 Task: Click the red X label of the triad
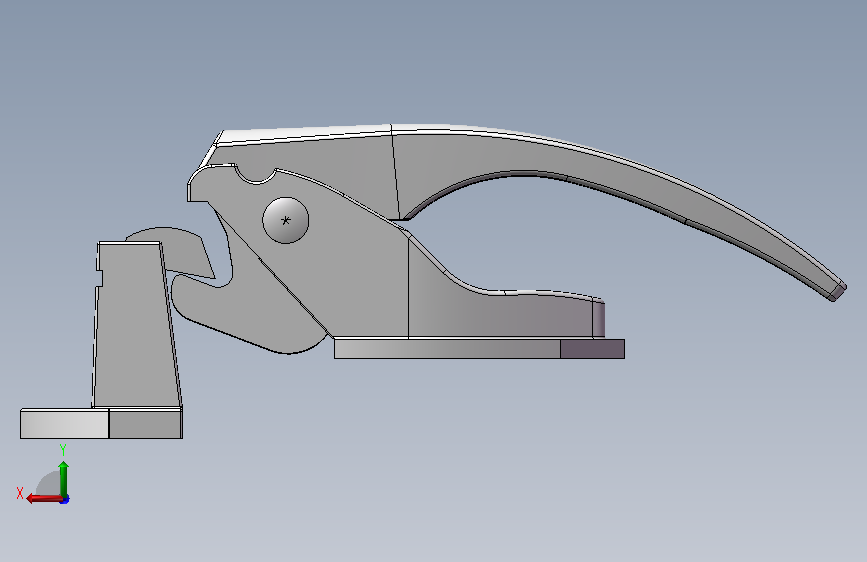(x=20, y=493)
